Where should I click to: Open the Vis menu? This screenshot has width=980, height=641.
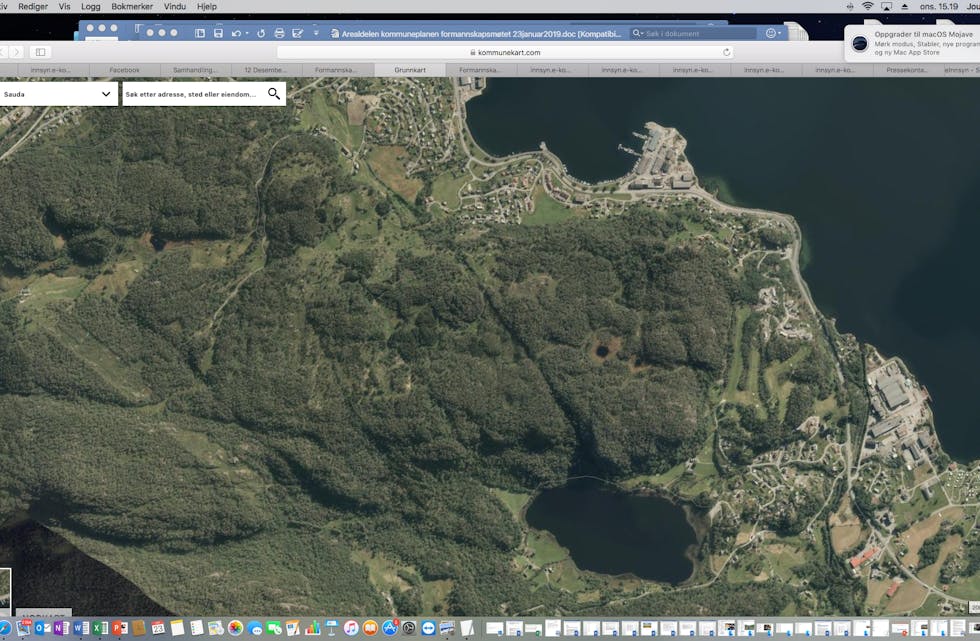64,6
